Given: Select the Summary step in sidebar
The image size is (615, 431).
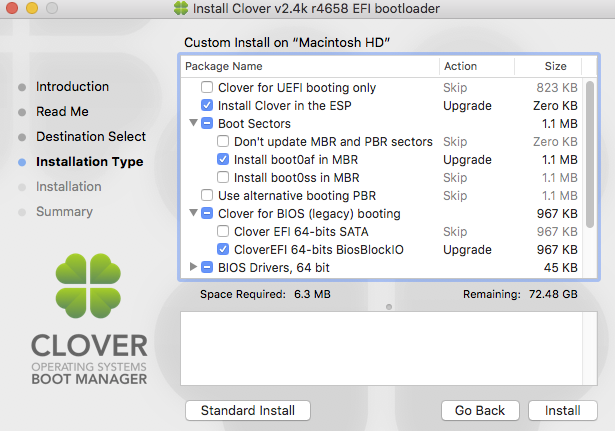Looking at the screenshot, I should click(x=64, y=212).
